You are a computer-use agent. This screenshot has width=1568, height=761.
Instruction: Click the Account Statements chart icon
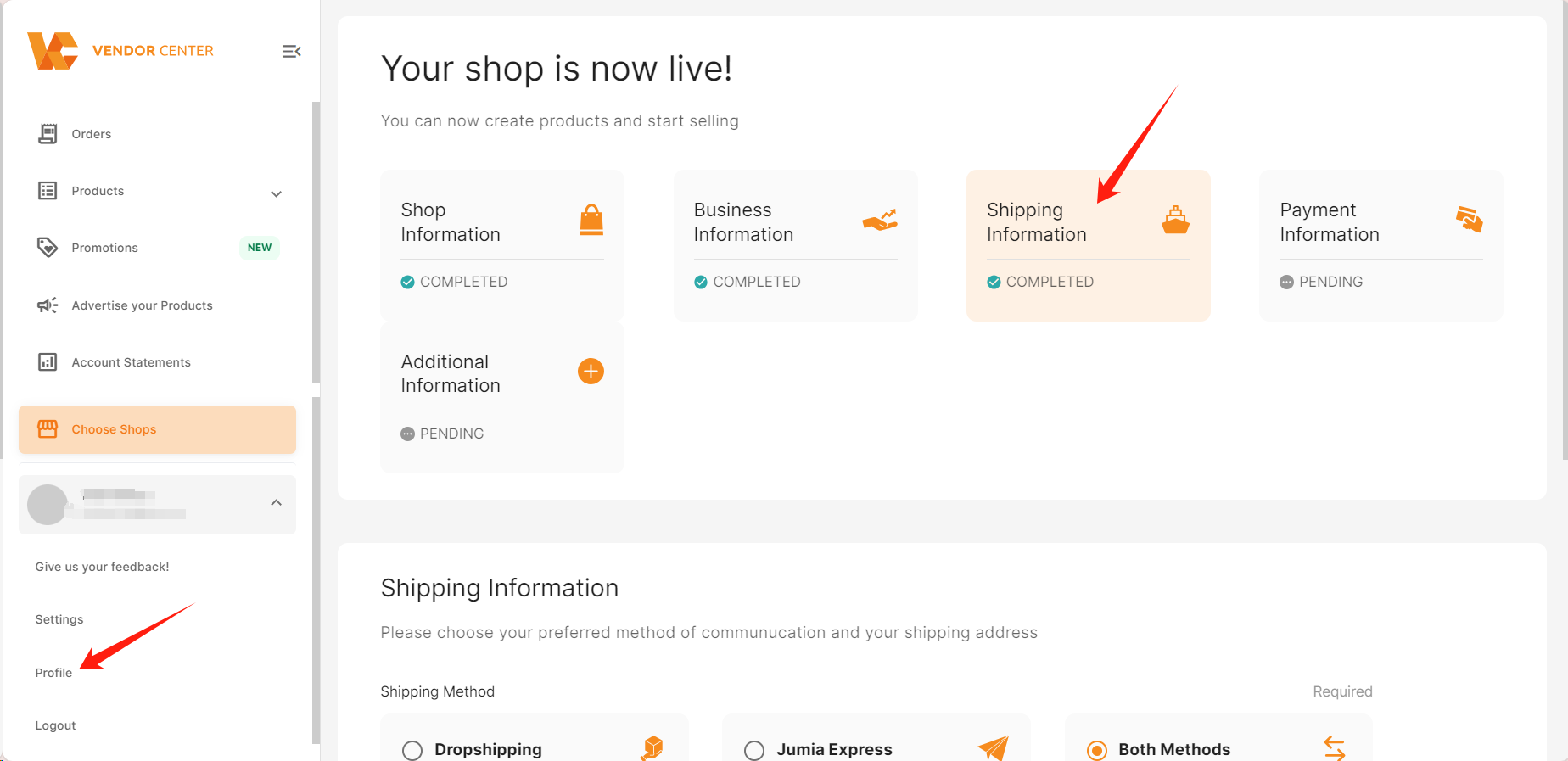48,362
